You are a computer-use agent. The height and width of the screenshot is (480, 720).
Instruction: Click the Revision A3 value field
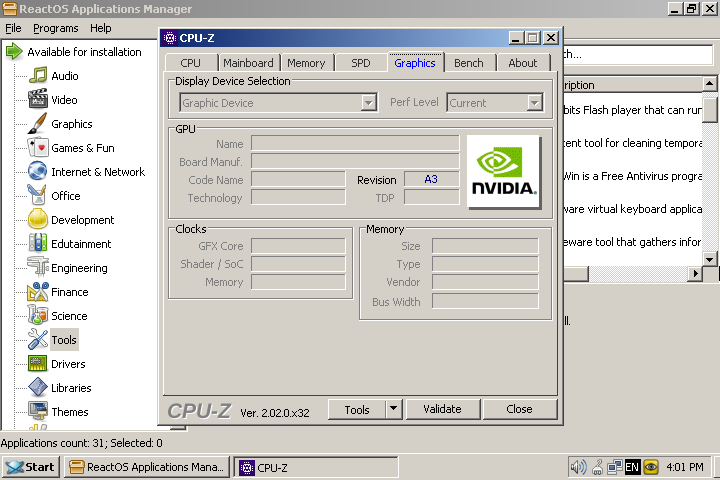point(432,179)
